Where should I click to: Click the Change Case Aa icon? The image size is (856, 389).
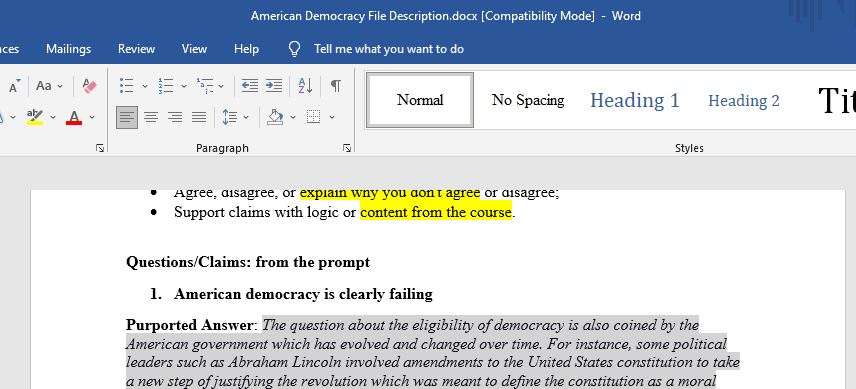pos(44,86)
